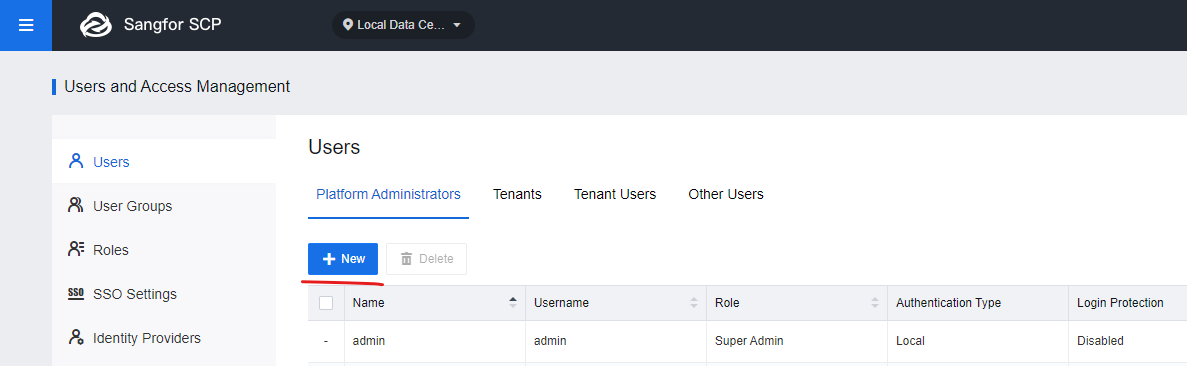Switch to the Other Users tab
This screenshot has height=366, width=1187.
(725, 194)
